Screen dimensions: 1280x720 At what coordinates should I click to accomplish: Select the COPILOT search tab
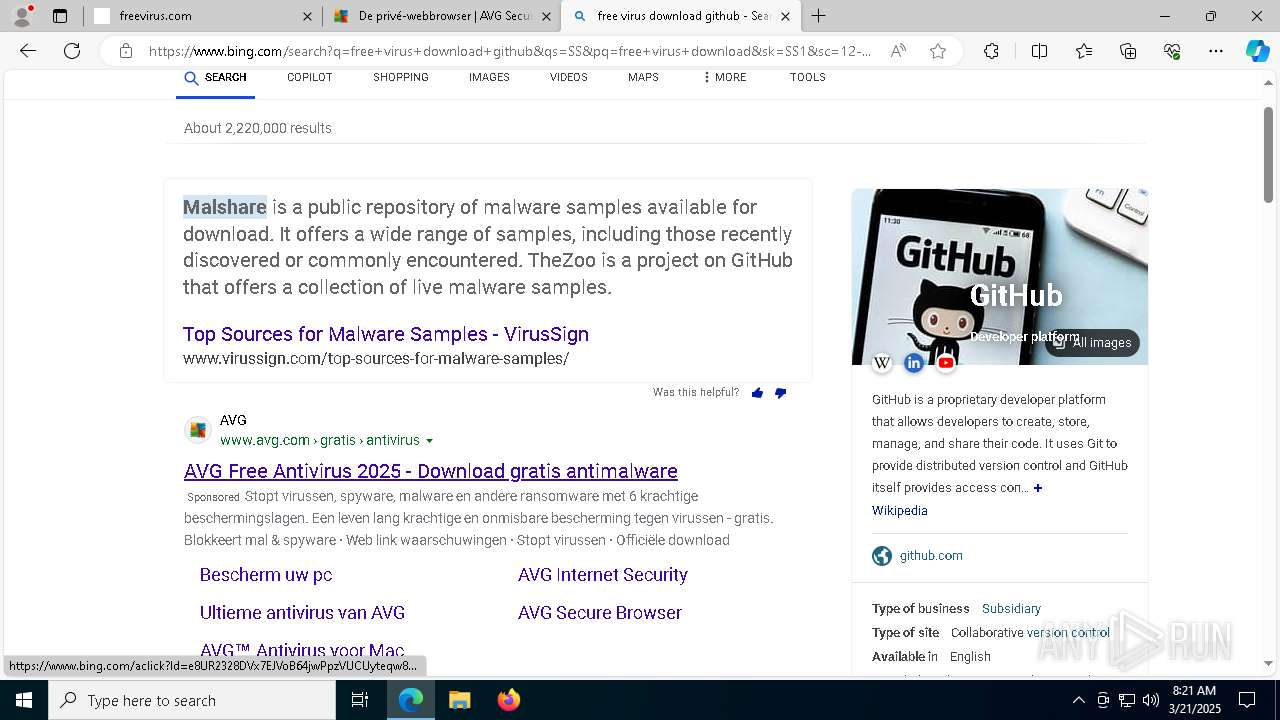(x=309, y=77)
